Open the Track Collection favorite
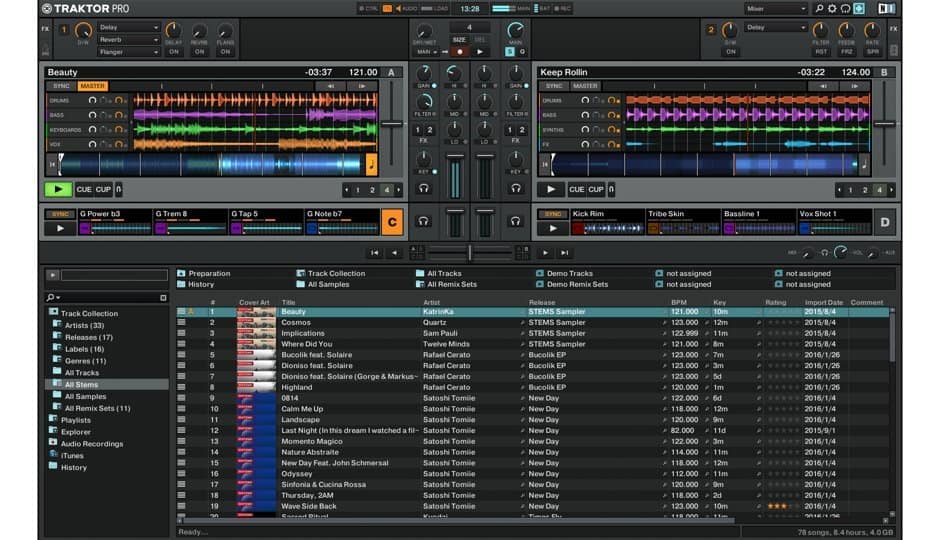This screenshot has height=540, width=940. click(x=331, y=273)
